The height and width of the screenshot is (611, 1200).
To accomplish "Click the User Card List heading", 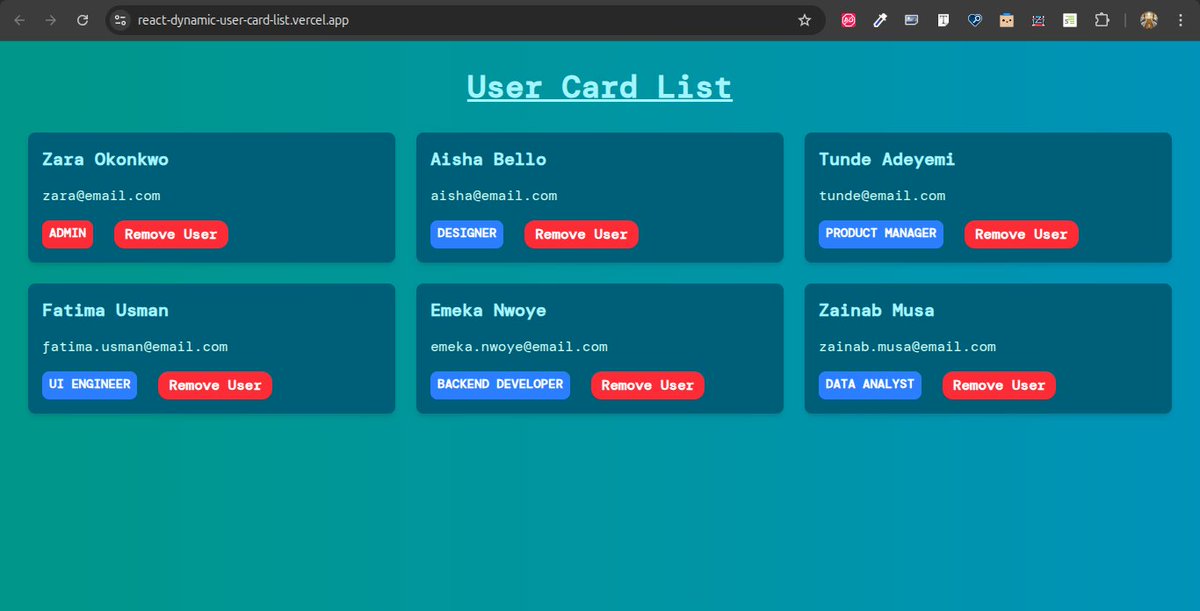I will tap(600, 87).
